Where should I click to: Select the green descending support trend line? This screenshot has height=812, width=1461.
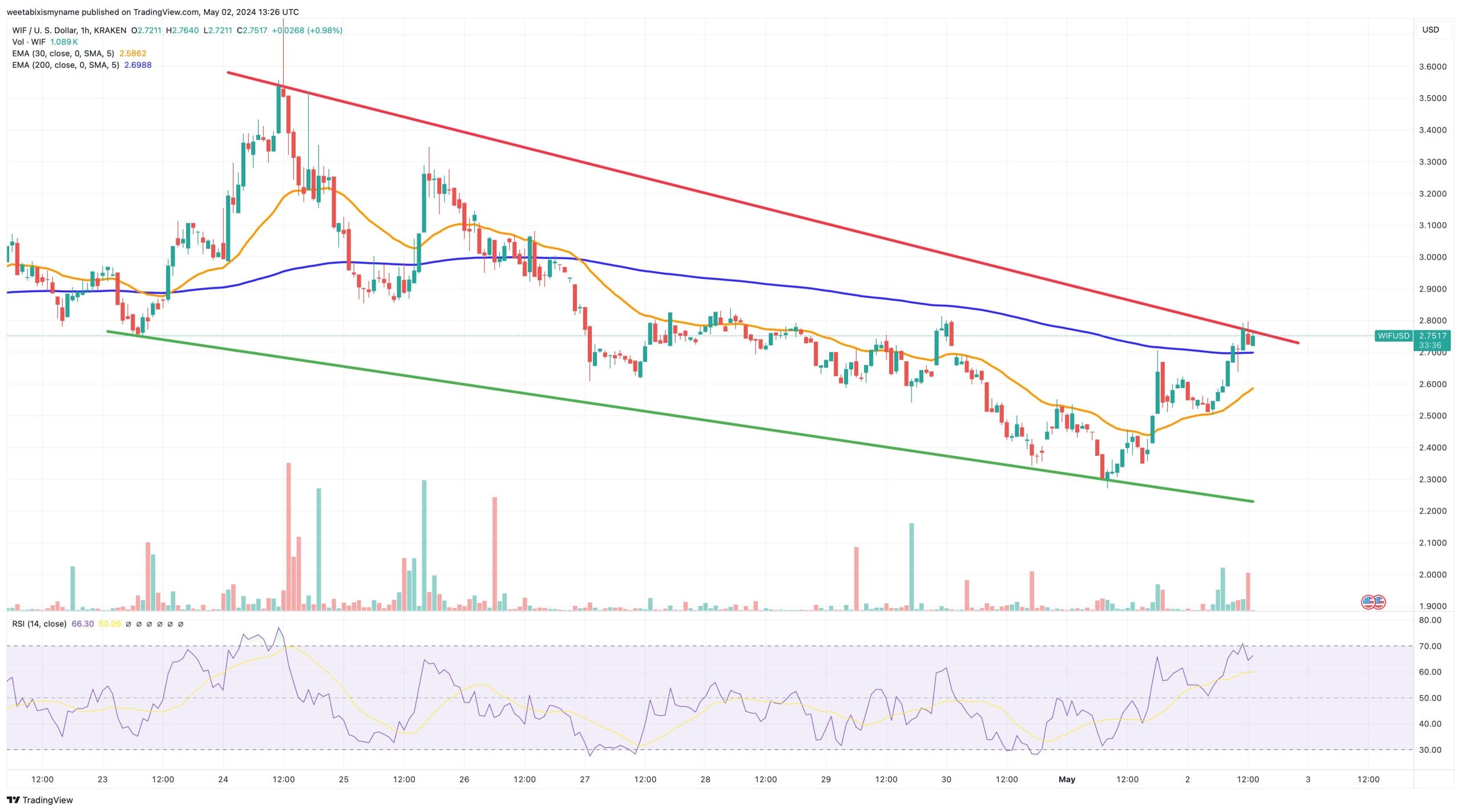point(679,416)
